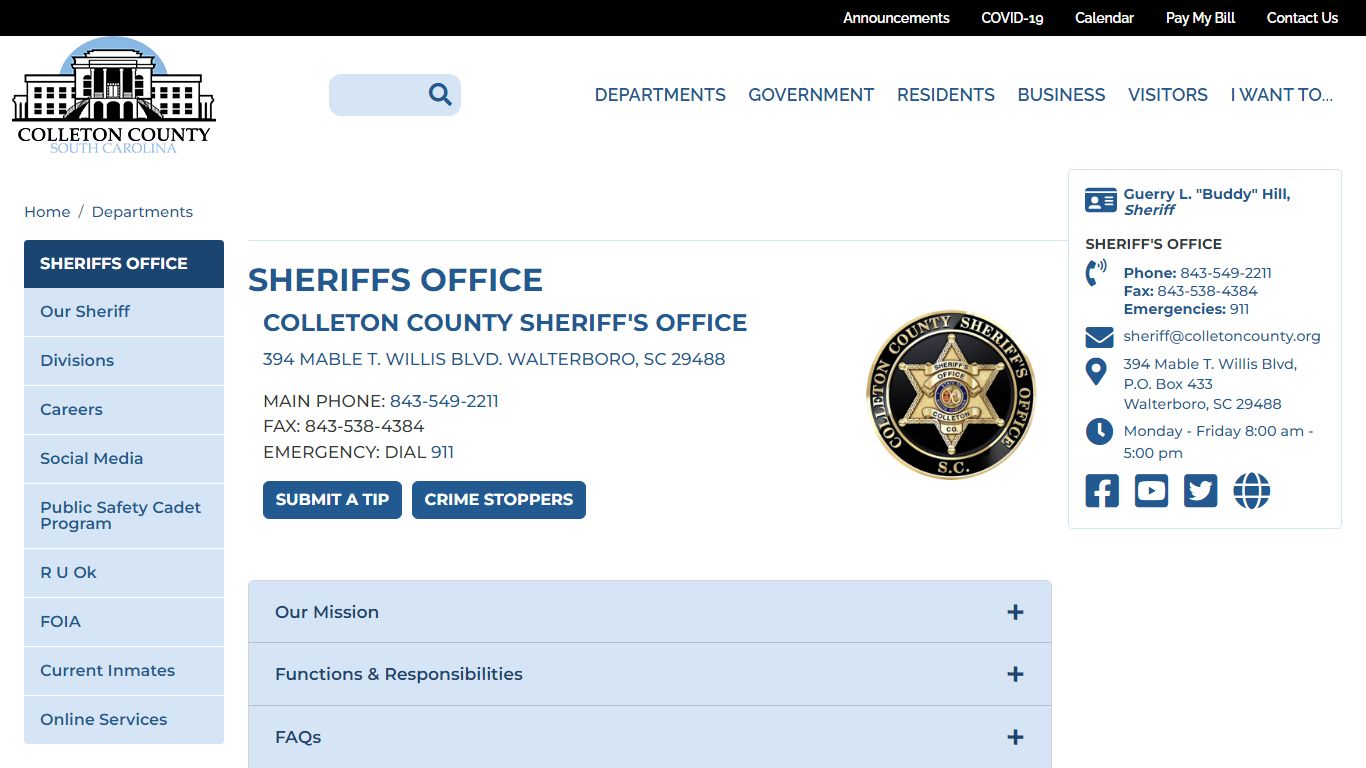This screenshot has height=768, width=1366.
Task: Click the phone handset icon
Action: (x=1096, y=273)
